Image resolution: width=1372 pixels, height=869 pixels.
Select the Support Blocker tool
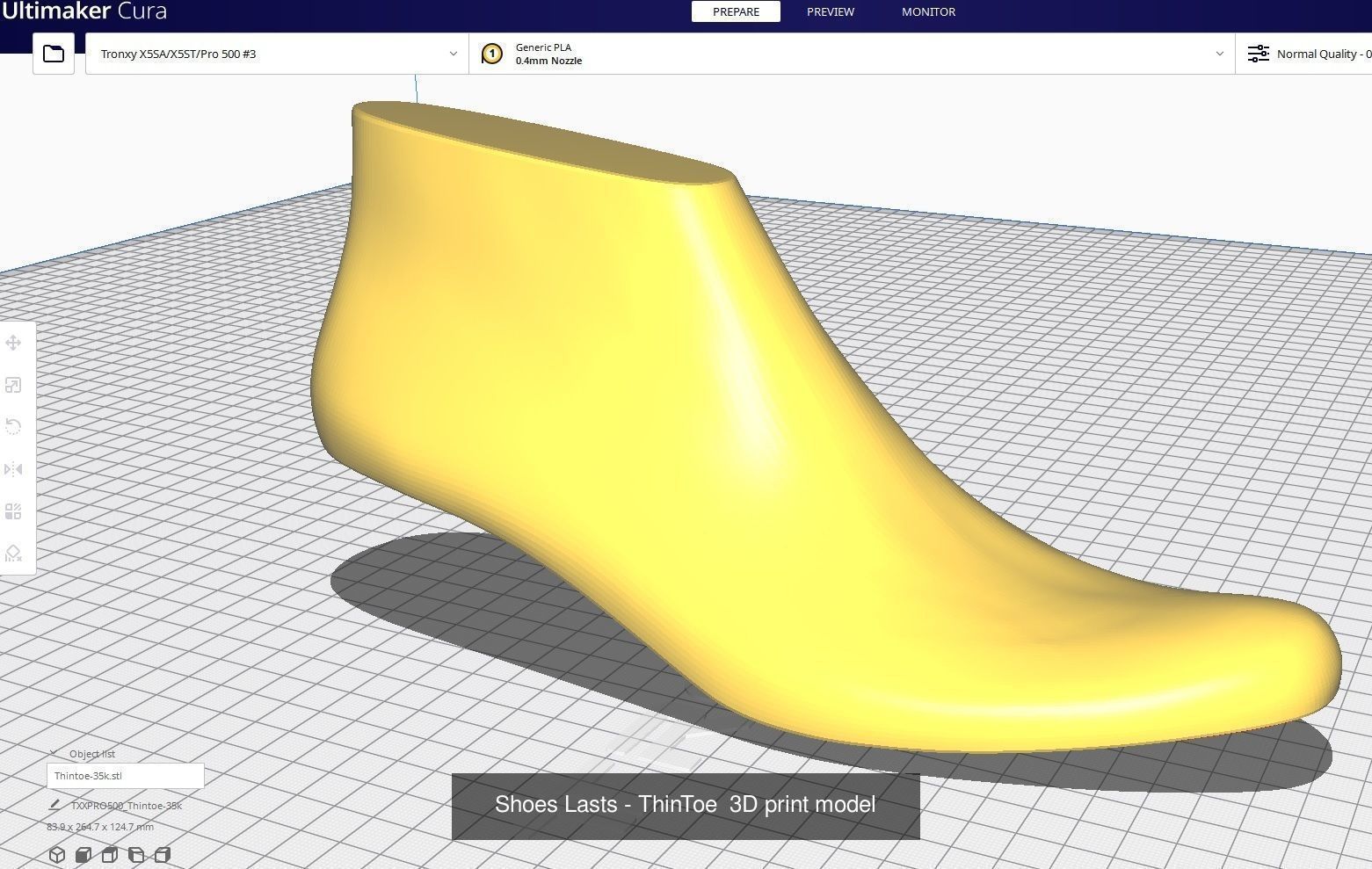point(13,554)
